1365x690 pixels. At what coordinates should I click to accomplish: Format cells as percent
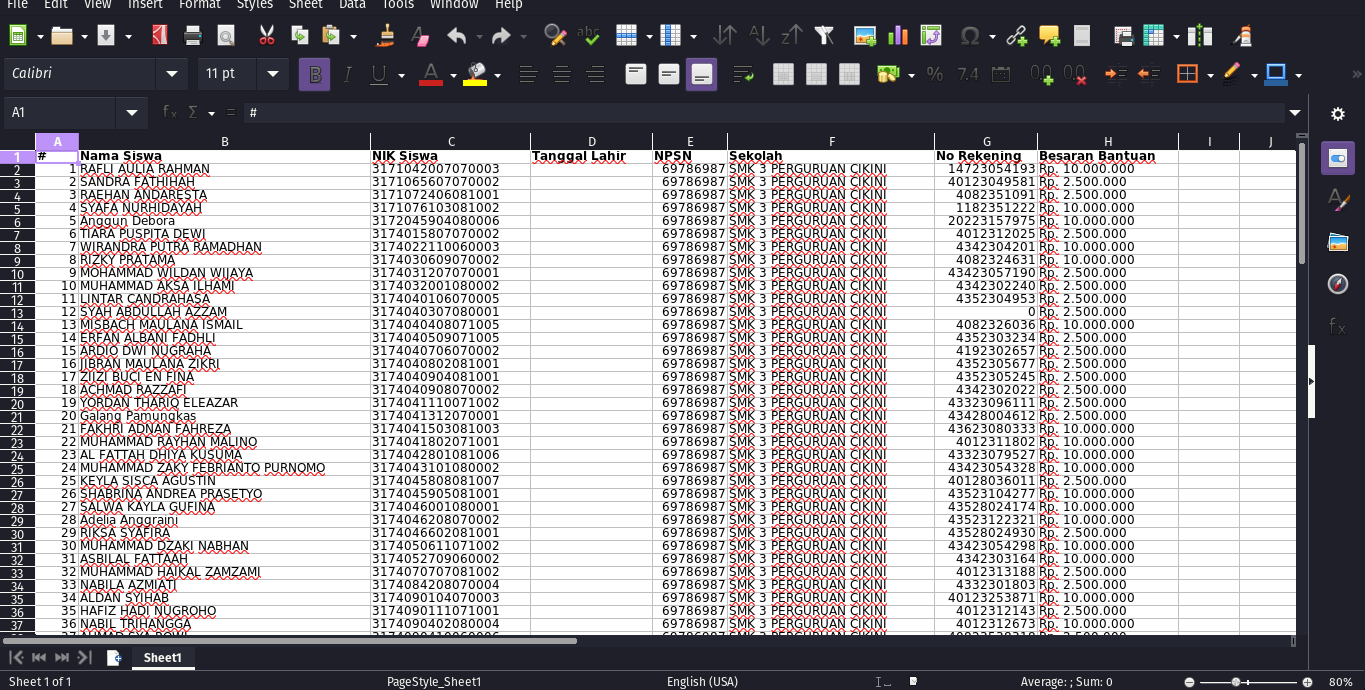click(934, 74)
